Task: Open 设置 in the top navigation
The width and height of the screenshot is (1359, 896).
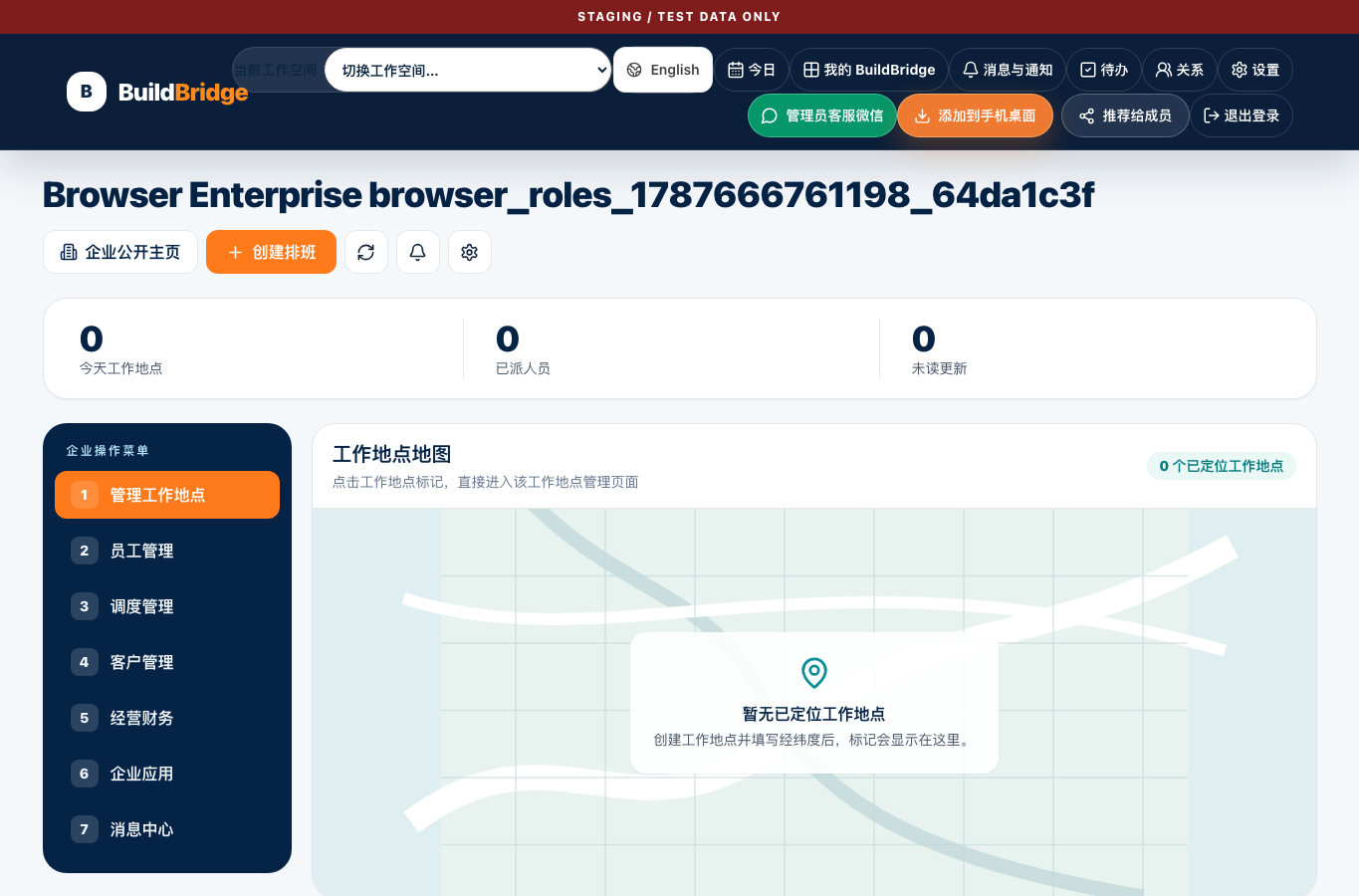Action: click(1255, 70)
